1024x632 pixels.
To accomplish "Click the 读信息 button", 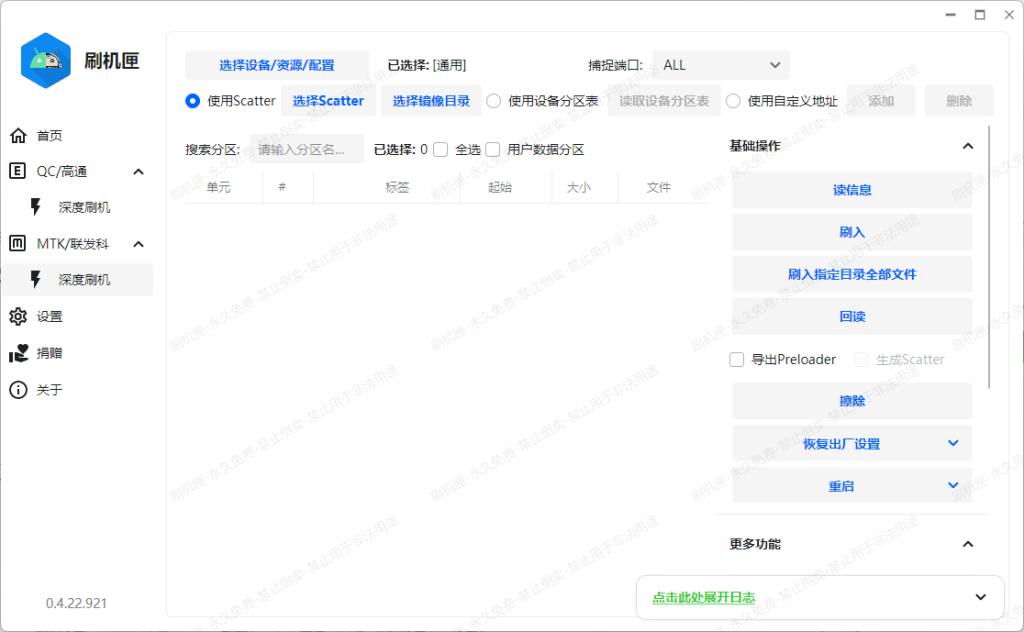I will (852, 189).
